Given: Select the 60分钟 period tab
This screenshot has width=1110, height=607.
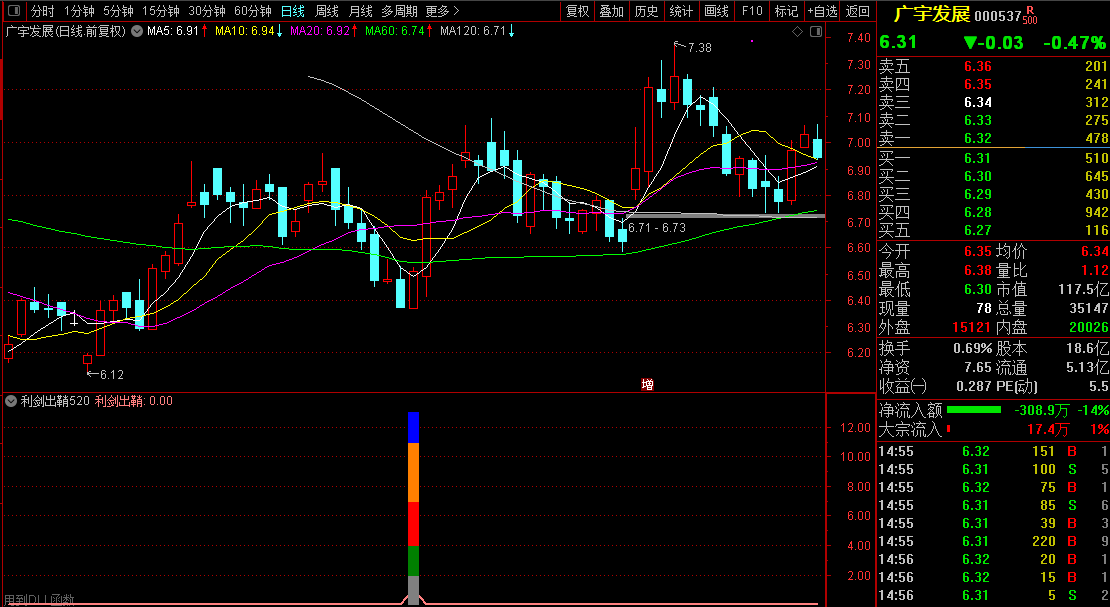Looking at the screenshot, I should pyautogui.click(x=252, y=12).
